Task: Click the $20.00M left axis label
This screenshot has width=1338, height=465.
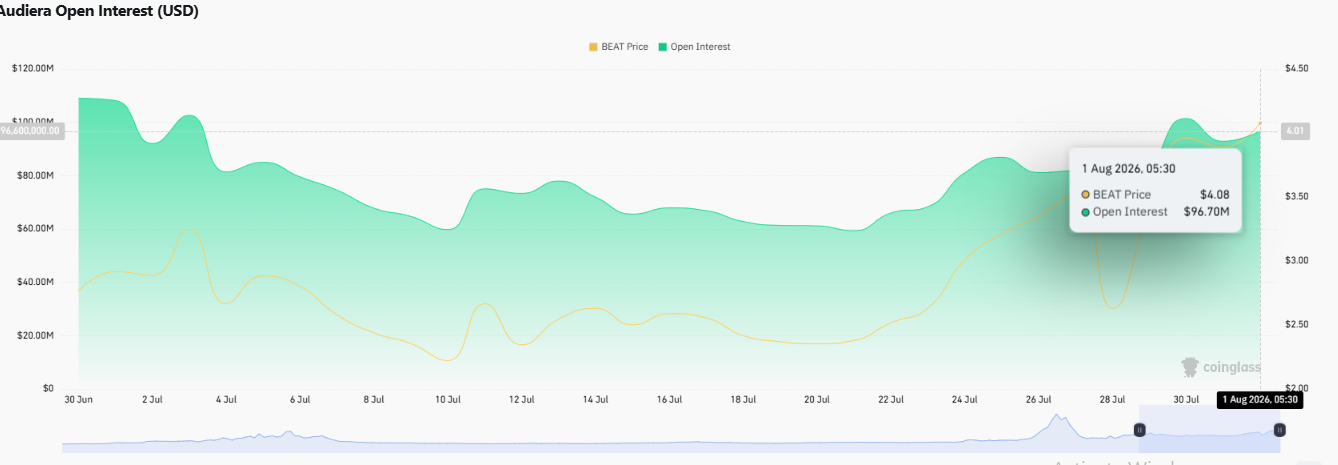Action: point(35,336)
